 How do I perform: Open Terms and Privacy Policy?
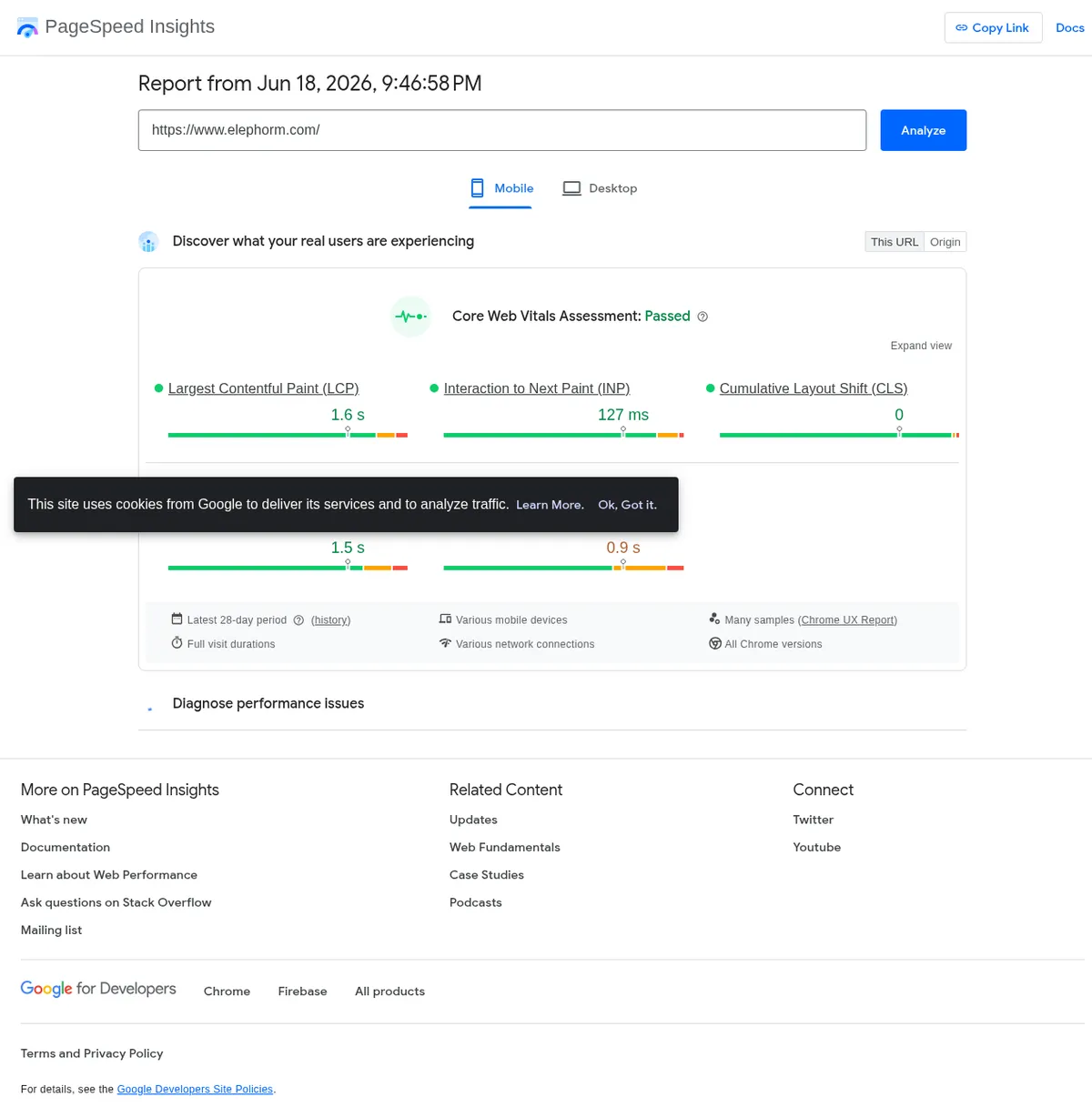click(x=92, y=1053)
